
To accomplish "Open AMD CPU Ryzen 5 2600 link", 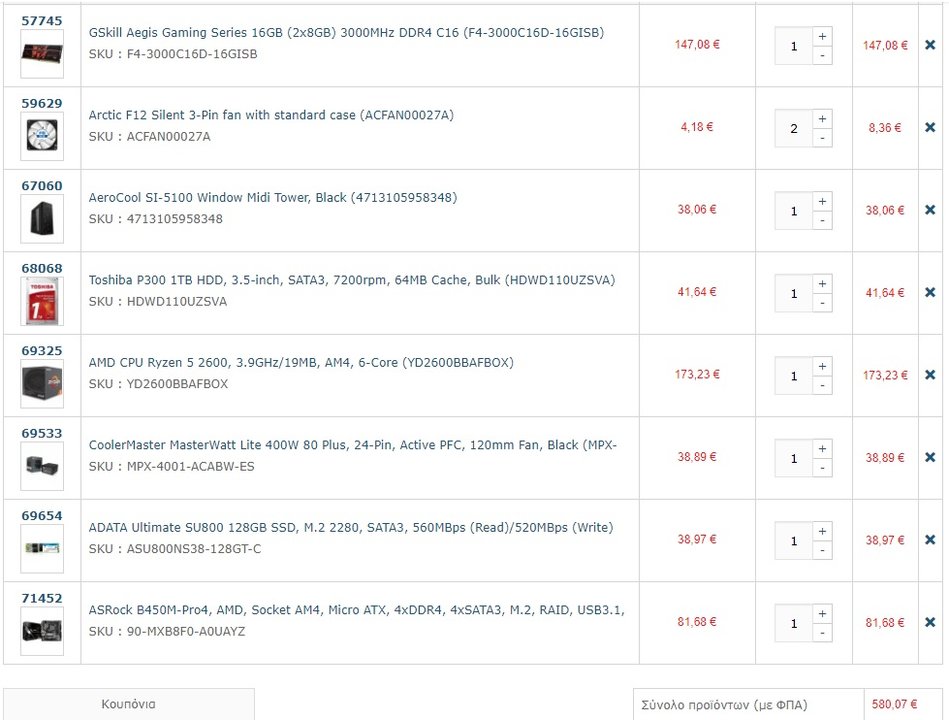I will (x=301, y=362).
